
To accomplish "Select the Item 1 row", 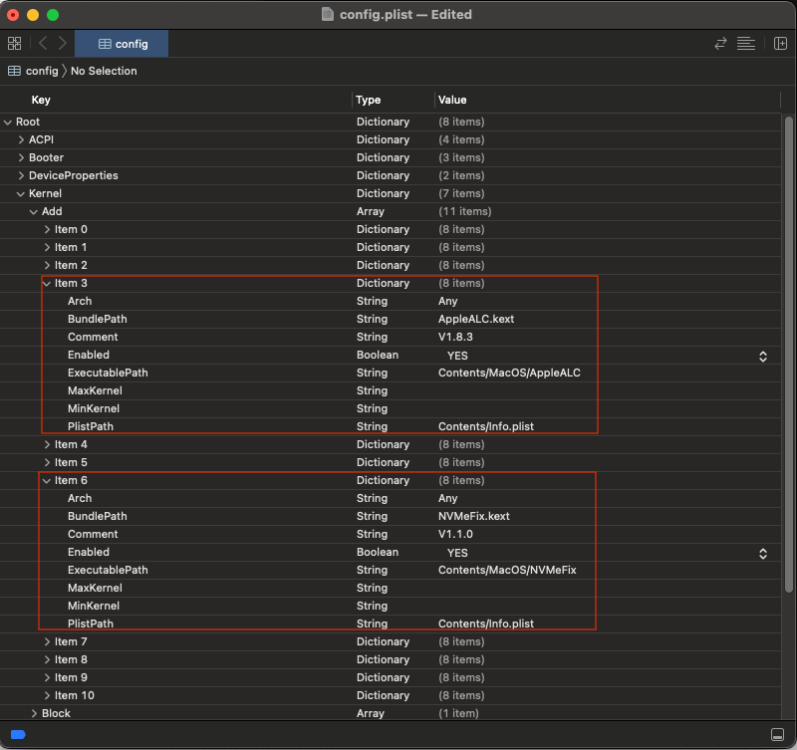I will 390,247.
